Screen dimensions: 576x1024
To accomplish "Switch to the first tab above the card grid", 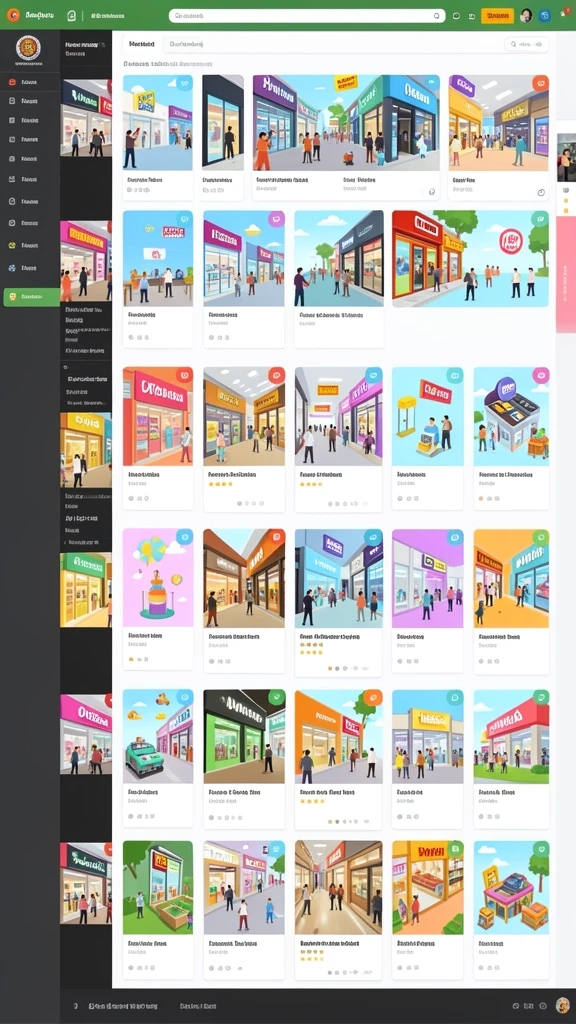I will coord(142,44).
